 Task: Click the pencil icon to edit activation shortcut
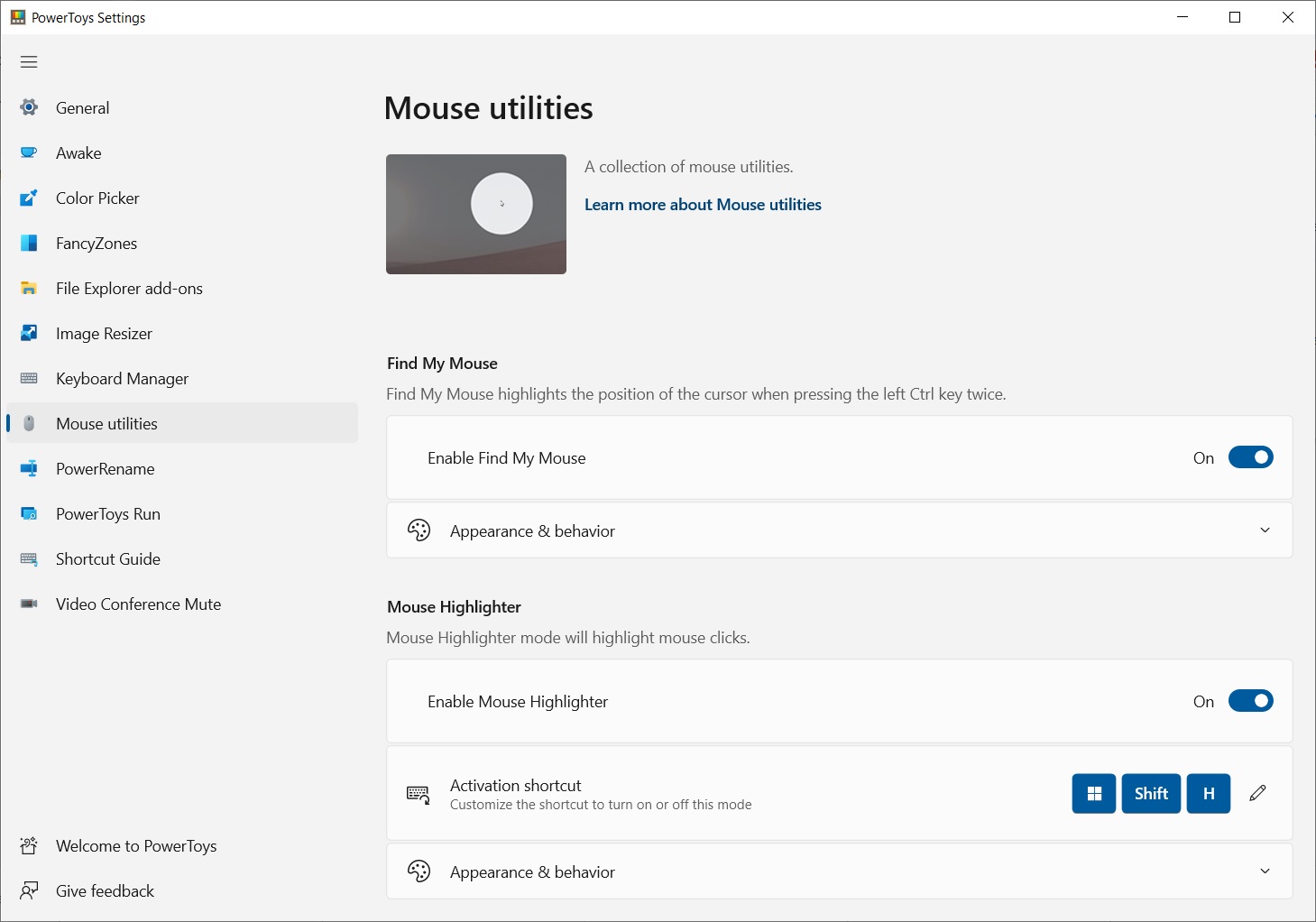[1257, 794]
